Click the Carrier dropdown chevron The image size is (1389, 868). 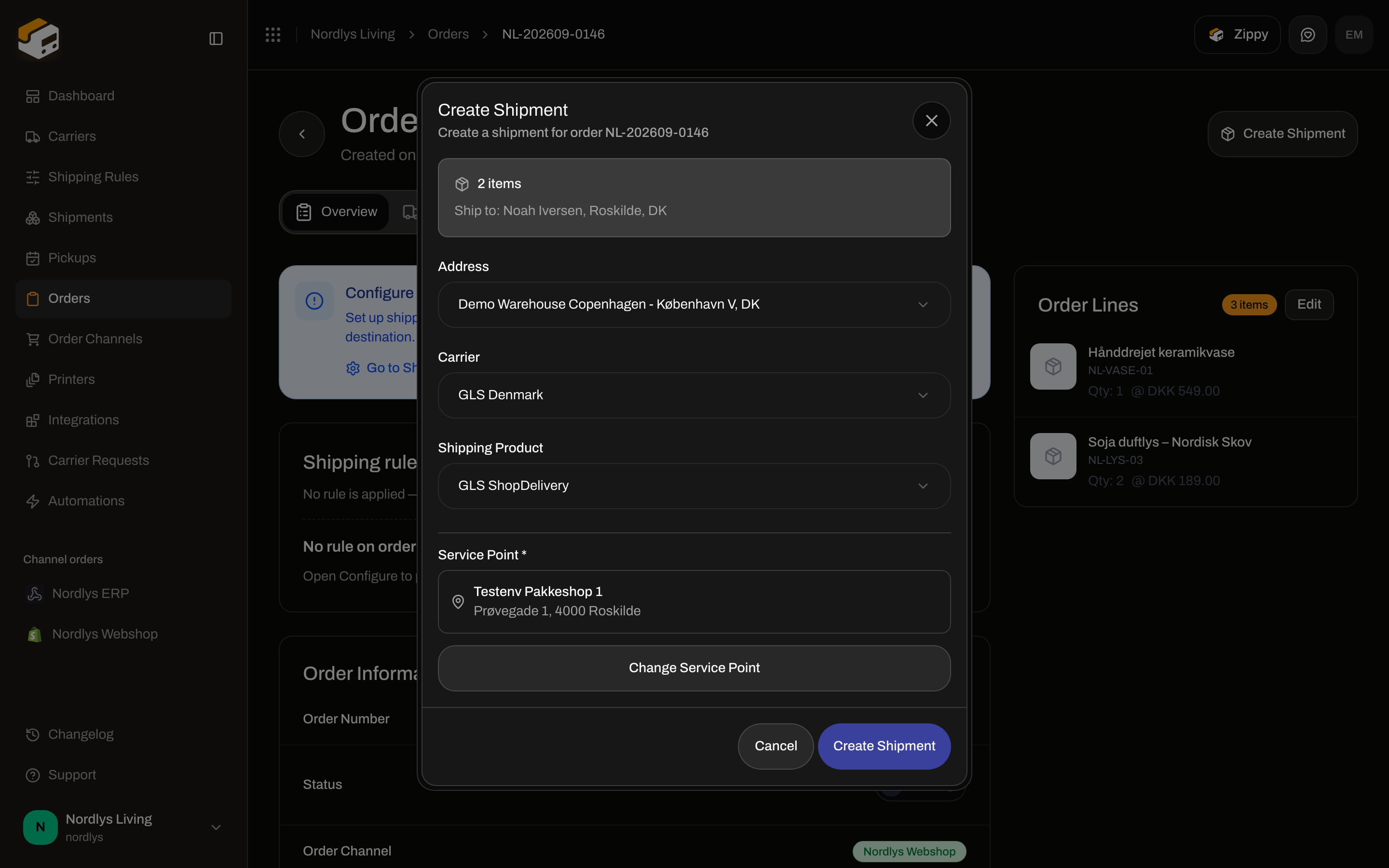pyautogui.click(x=922, y=395)
